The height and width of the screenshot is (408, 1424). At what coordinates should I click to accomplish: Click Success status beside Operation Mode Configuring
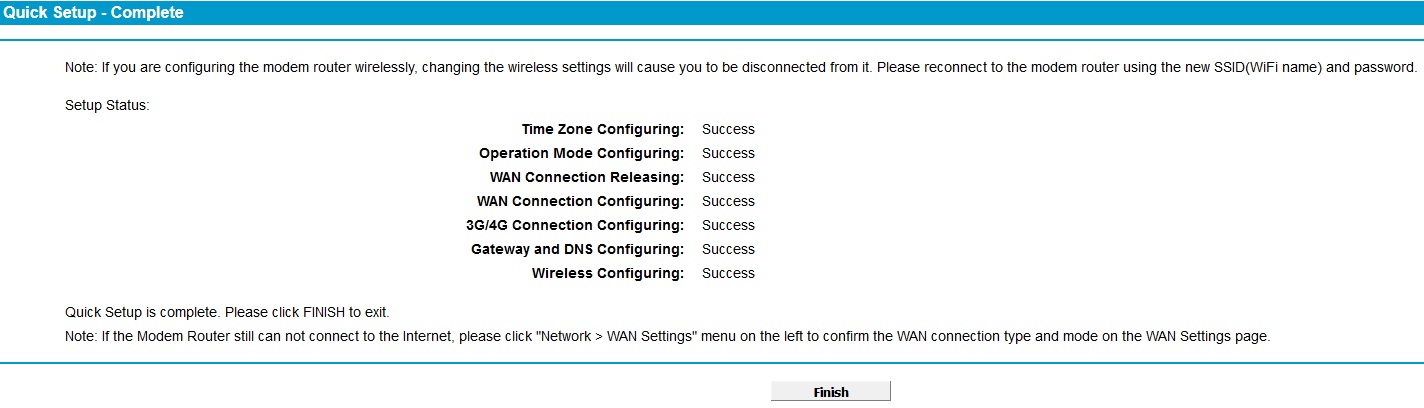728,153
